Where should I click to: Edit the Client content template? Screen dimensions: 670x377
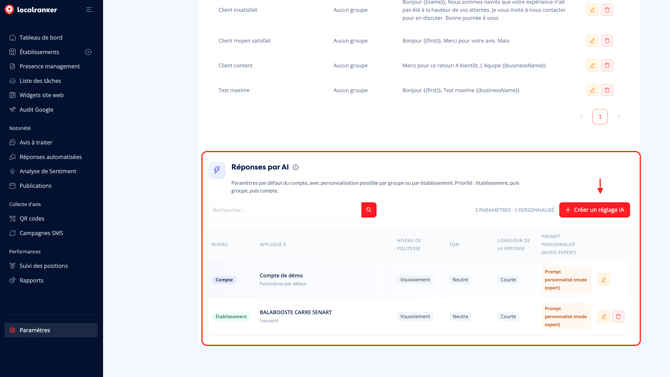tap(592, 65)
